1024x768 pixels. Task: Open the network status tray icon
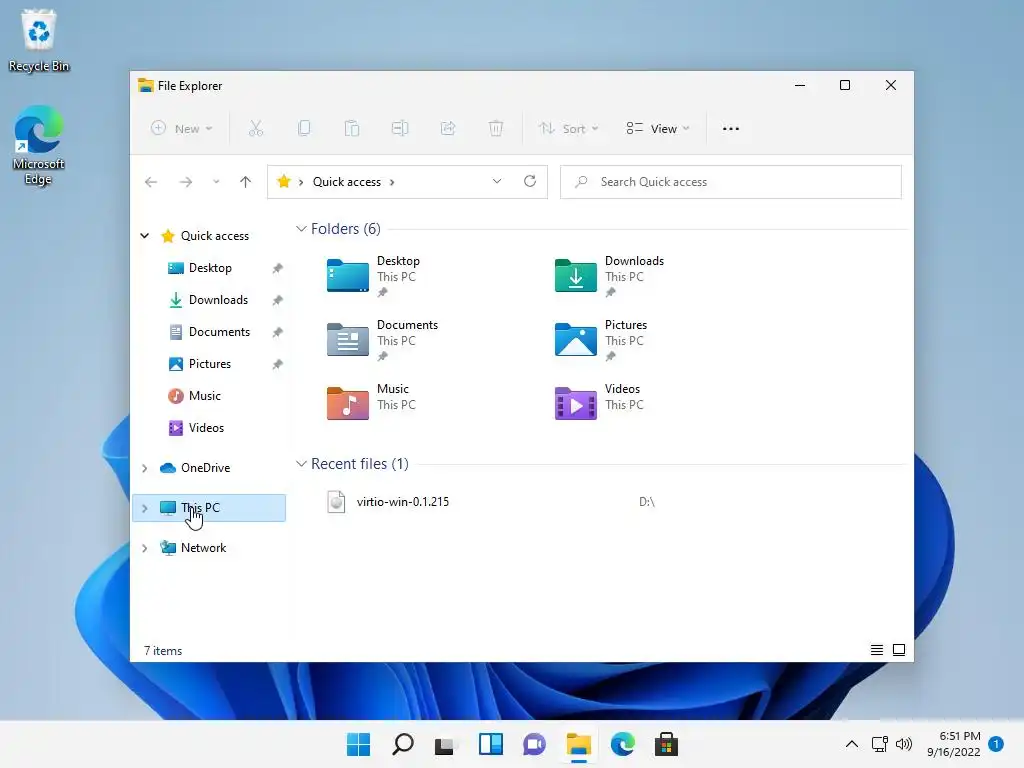tap(879, 744)
